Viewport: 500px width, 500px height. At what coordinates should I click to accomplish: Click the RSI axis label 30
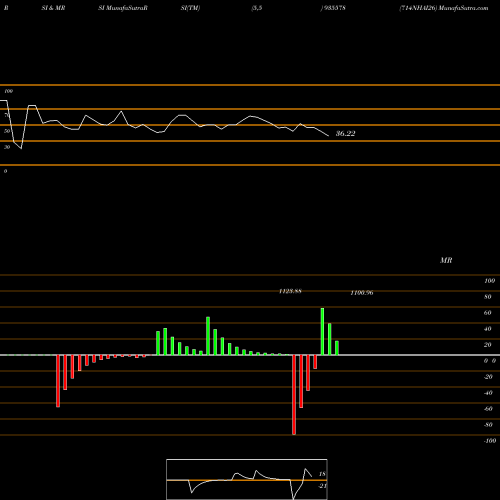[x=7, y=147]
